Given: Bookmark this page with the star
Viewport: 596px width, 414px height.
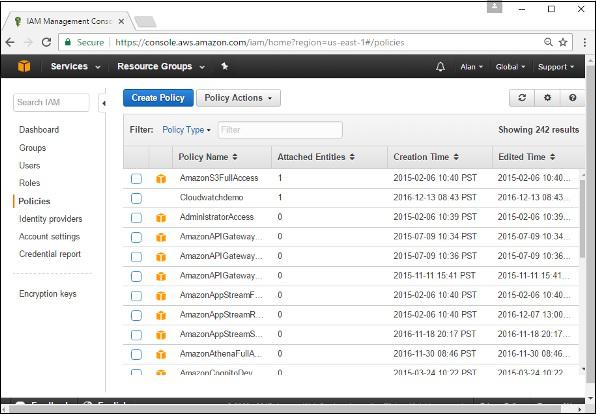Looking at the screenshot, I should 563,42.
